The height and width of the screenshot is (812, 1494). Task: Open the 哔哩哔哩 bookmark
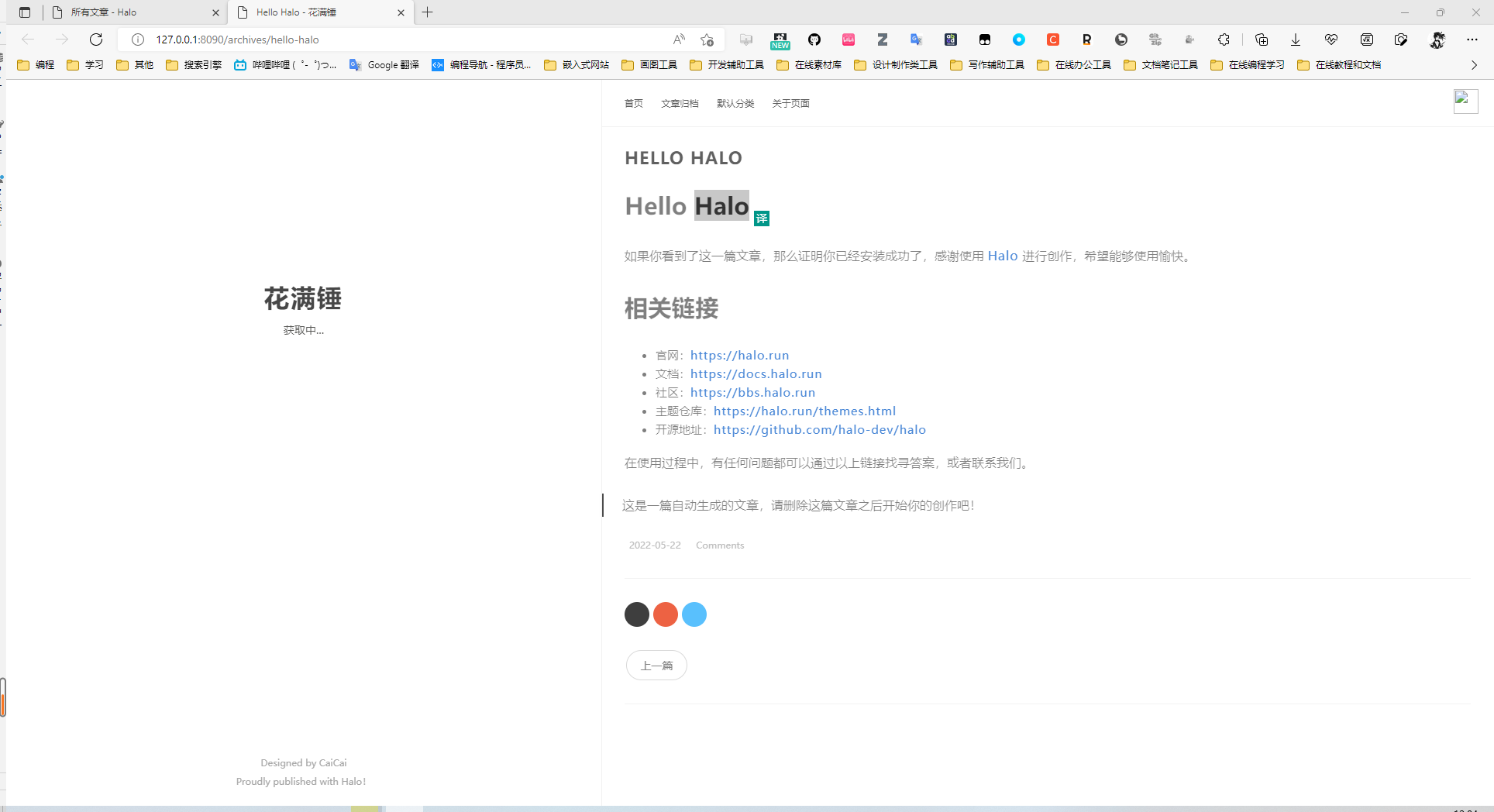(285, 65)
